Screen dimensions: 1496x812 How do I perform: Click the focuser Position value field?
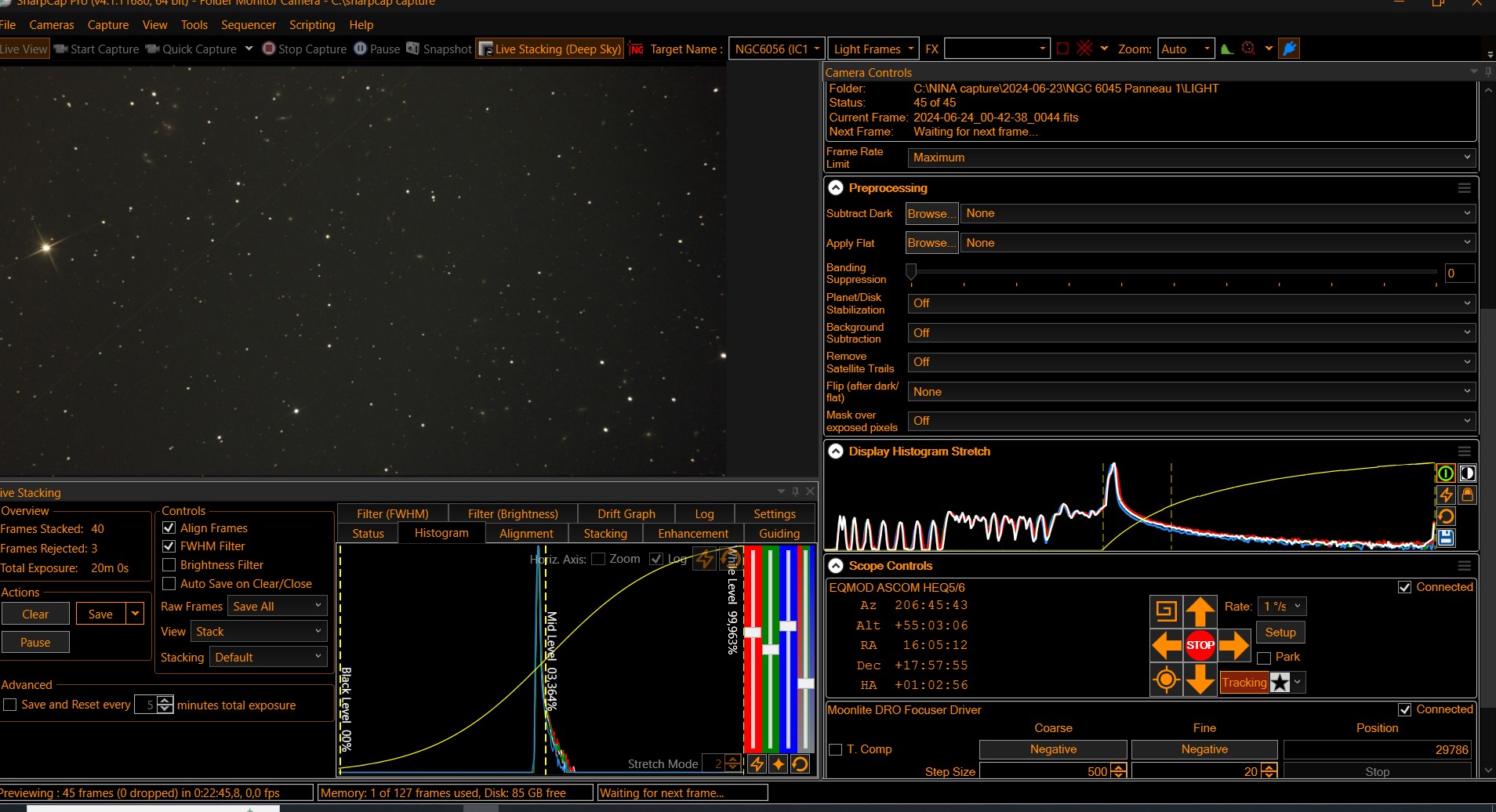pos(1376,750)
